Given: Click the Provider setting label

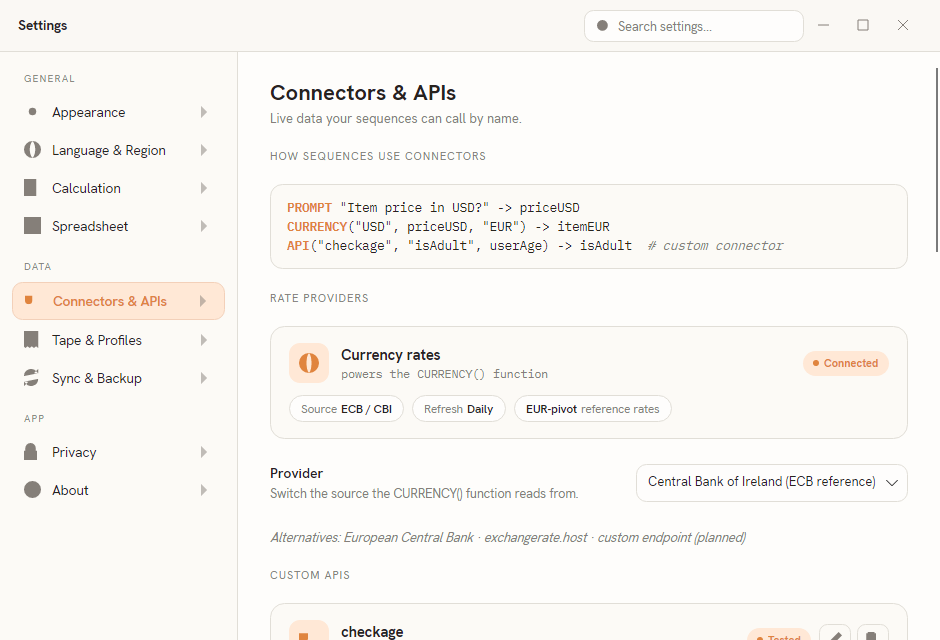Looking at the screenshot, I should click(296, 473).
